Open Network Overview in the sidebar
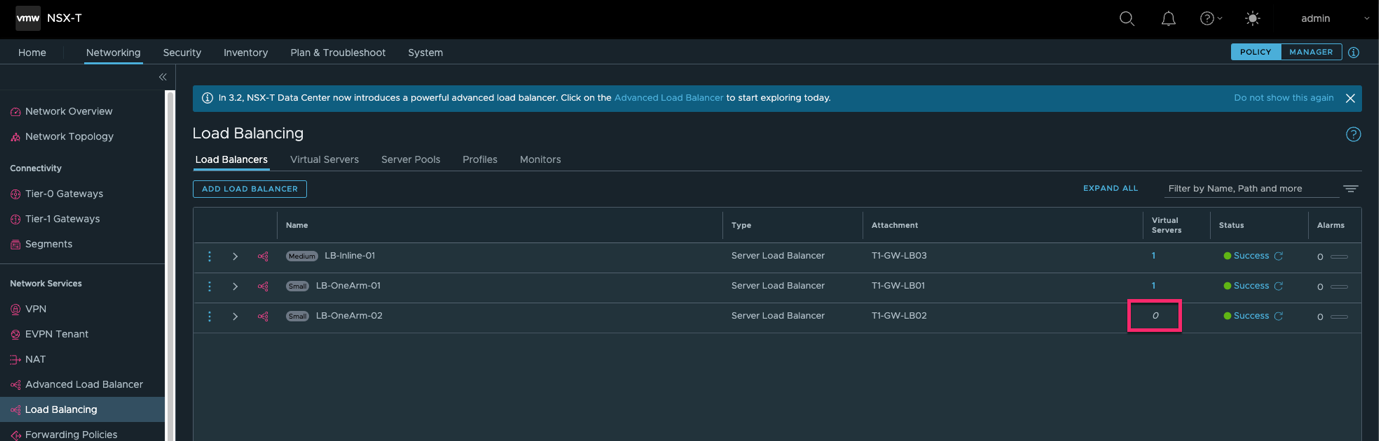This screenshot has height=441, width=1379. (69, 111)
